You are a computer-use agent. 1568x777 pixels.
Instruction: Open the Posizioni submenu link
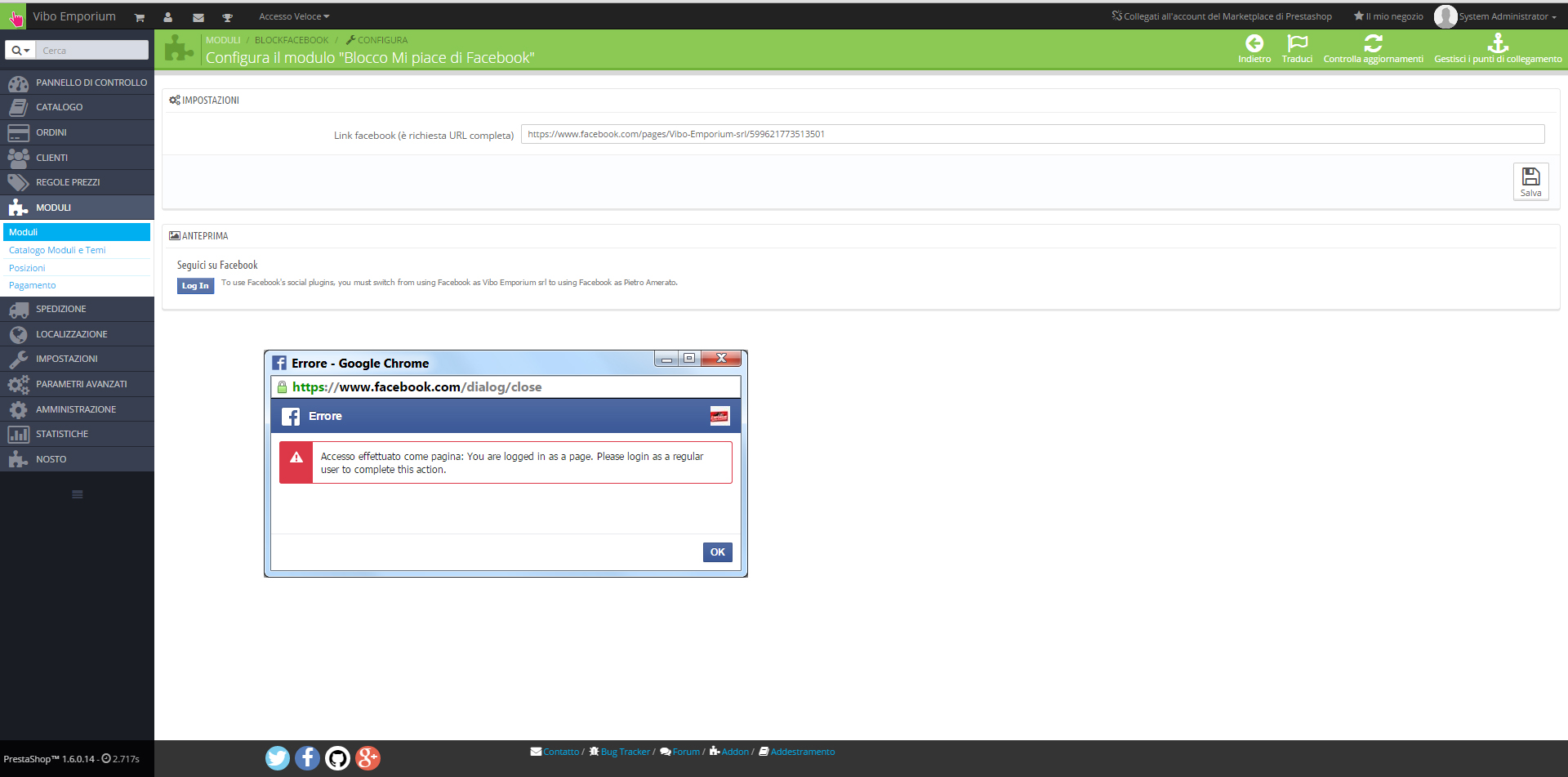point(27,268)
